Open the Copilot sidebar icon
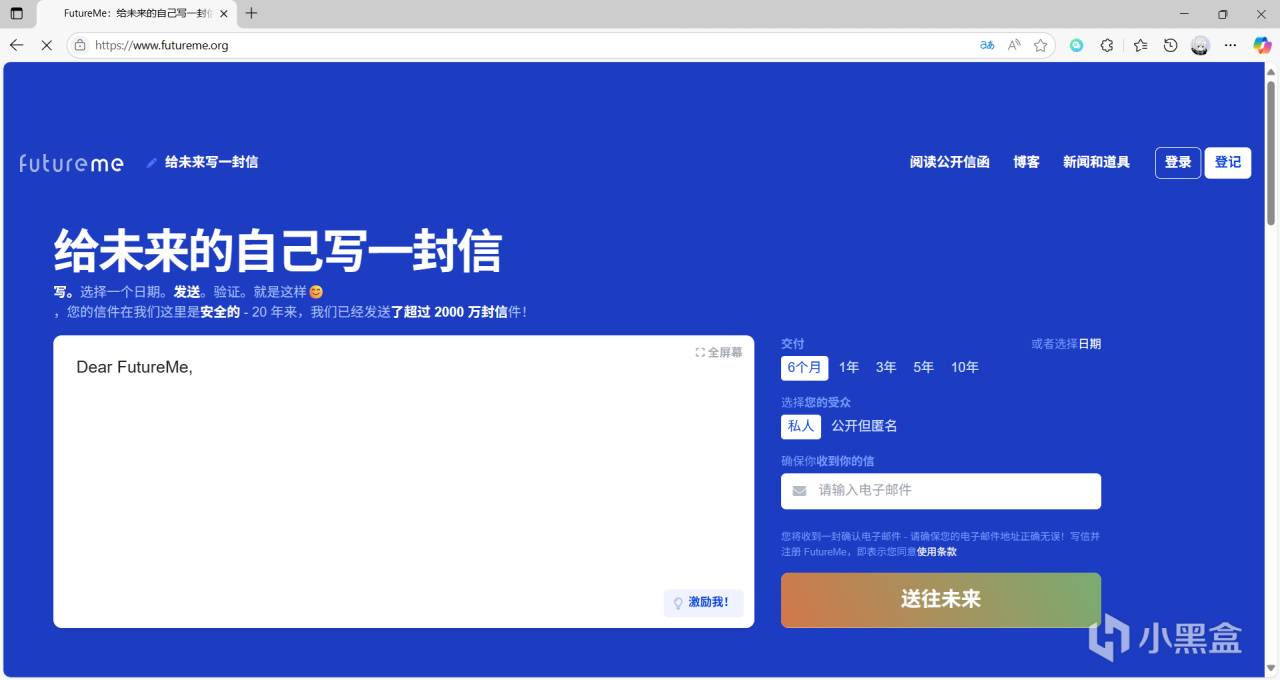Screen dimensions: 1280x680 (1263, 45)
